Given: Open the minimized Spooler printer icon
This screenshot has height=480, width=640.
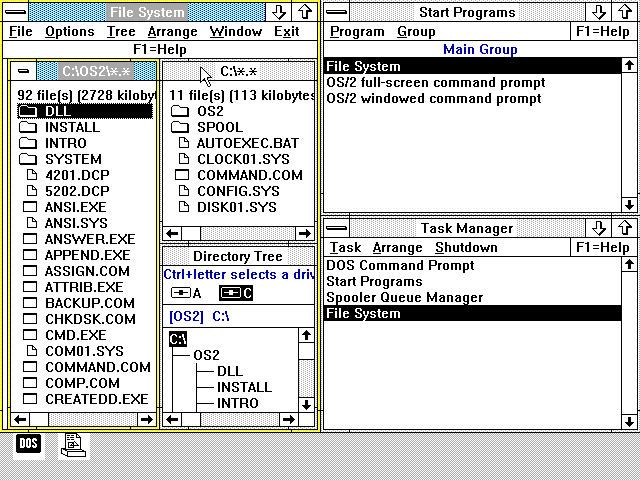Looking at the screenshot, I should pos(73,445).
